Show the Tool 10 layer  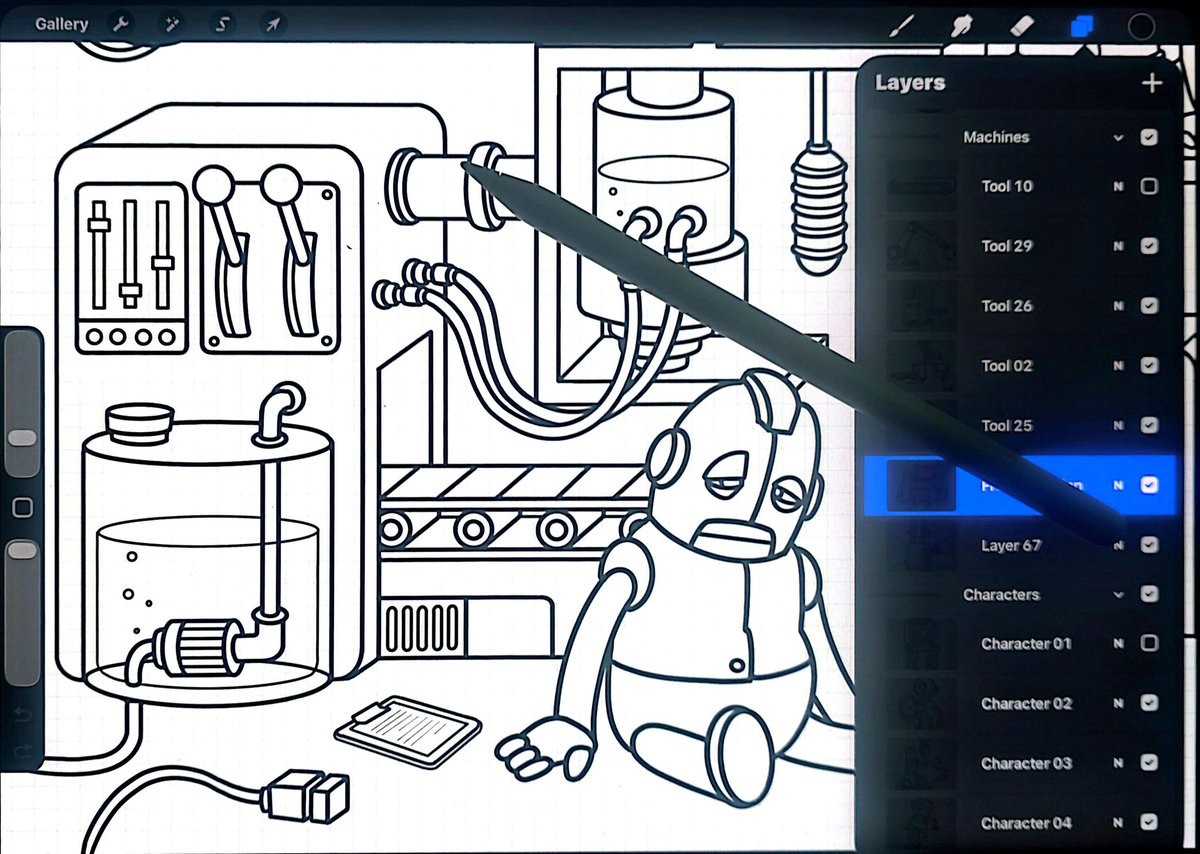[x=1149, y=186]
